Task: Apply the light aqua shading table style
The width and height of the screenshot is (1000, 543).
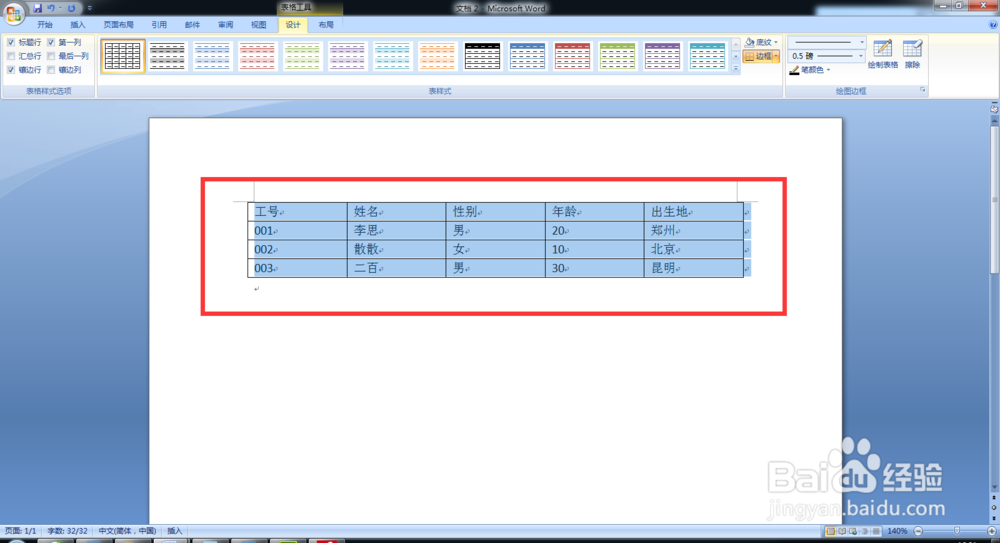Action: tap(392, 56)
